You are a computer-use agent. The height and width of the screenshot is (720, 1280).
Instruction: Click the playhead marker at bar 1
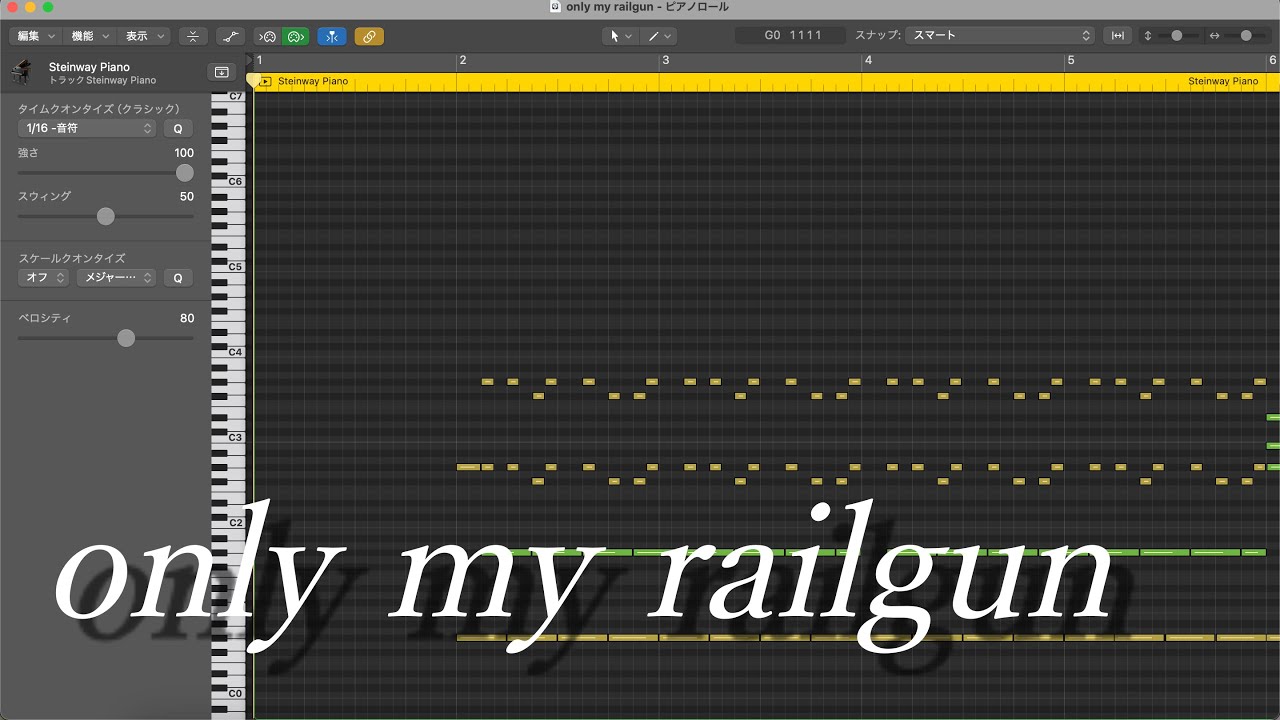[x=253, y=78]
